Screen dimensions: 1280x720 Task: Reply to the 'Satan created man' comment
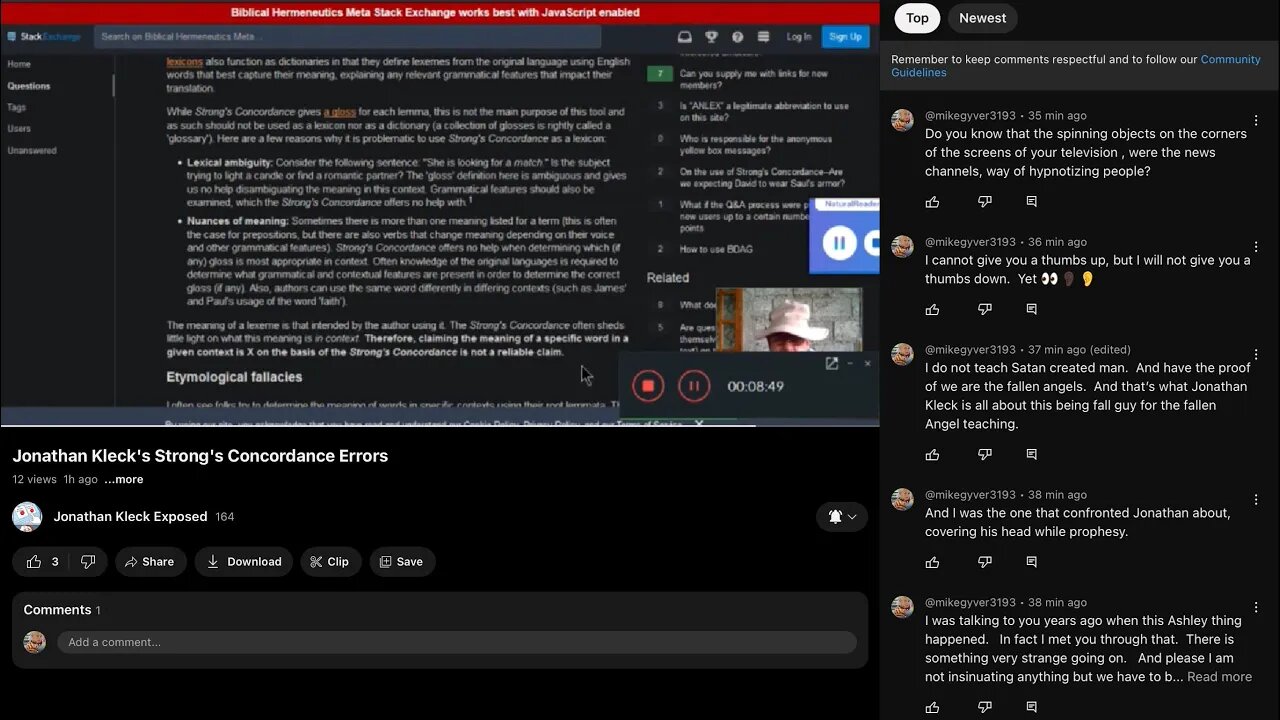[1032, 455]
